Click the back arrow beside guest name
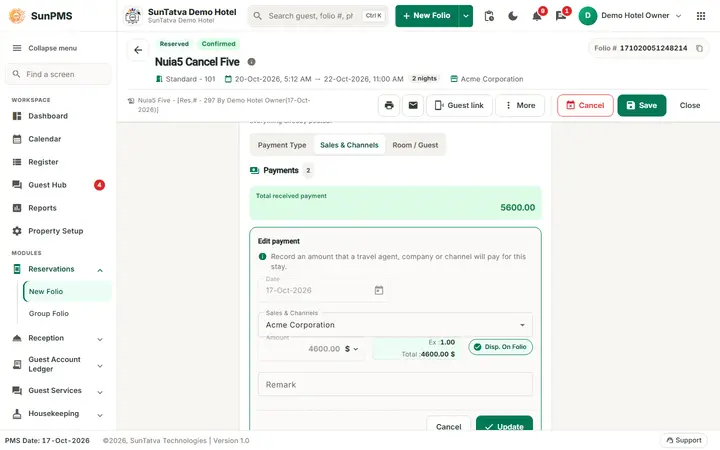This screenshot has height=450, width=720. [138, 50]
